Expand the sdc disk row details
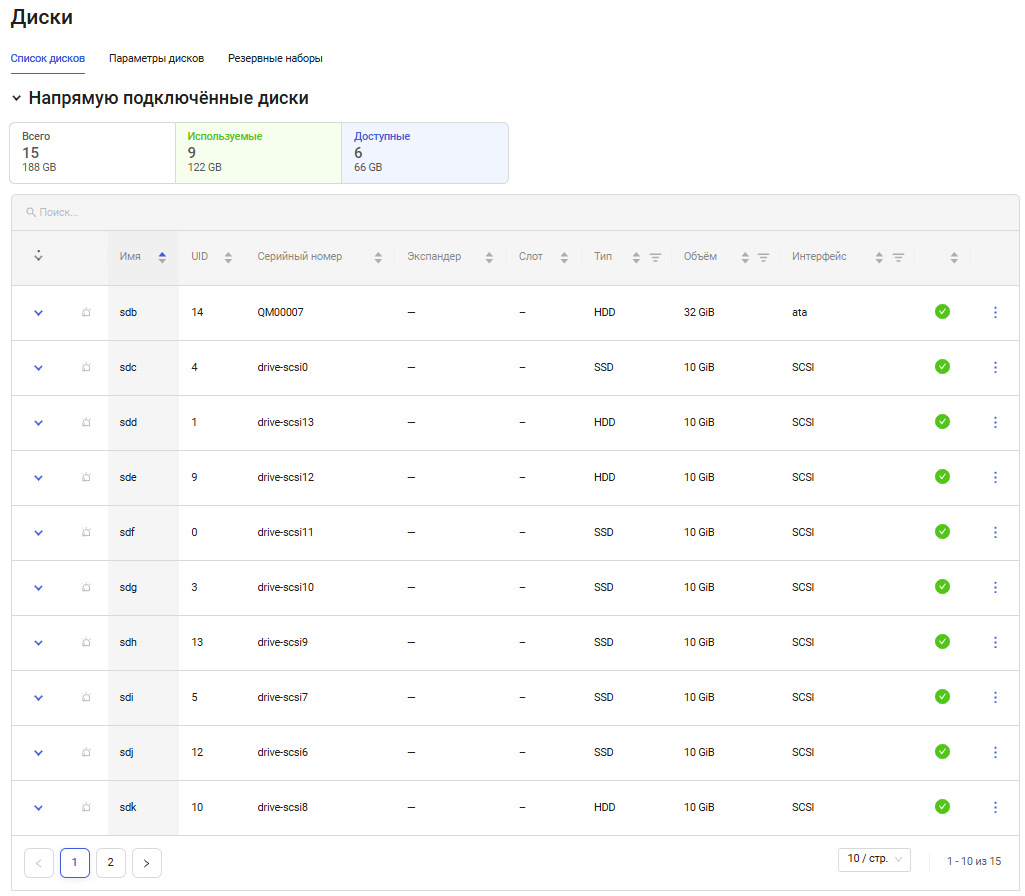This screenshot has width=1025, height=896. click(x=39, y=367)
